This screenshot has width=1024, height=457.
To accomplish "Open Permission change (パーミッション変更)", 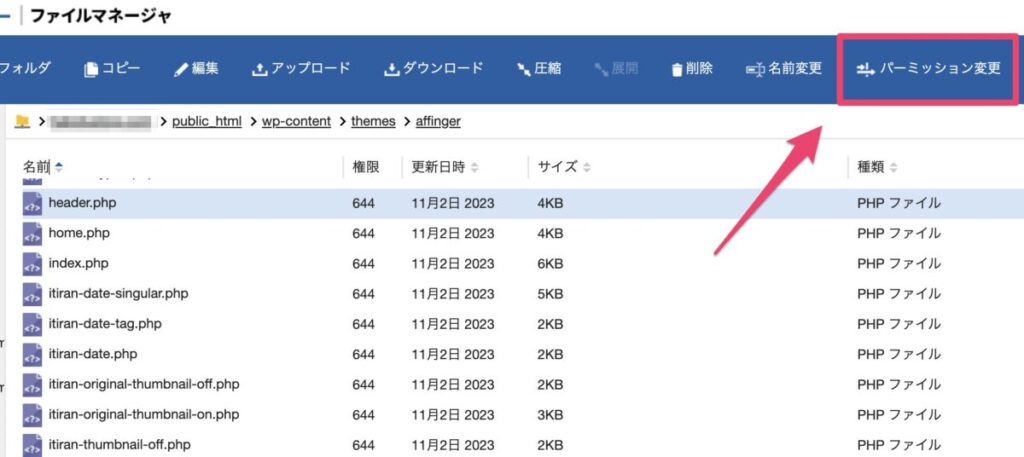I will click(927, 69).
